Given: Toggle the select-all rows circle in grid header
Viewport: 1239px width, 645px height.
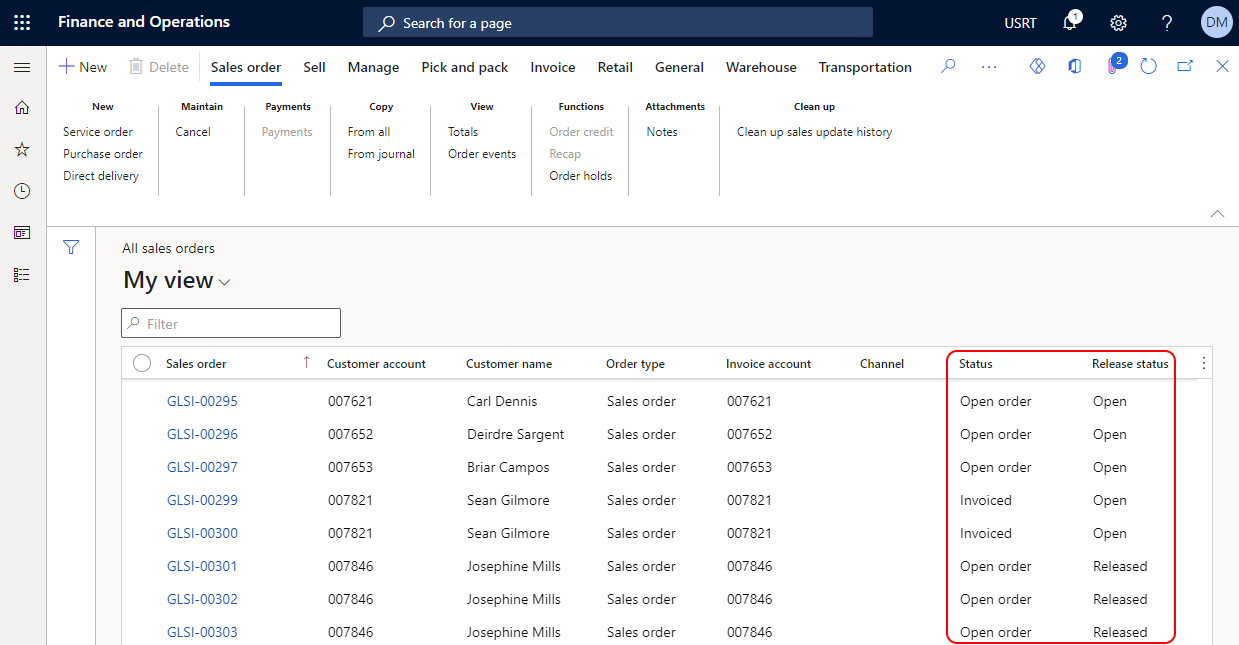Looking at the screenshot, I should click(142, 364).
